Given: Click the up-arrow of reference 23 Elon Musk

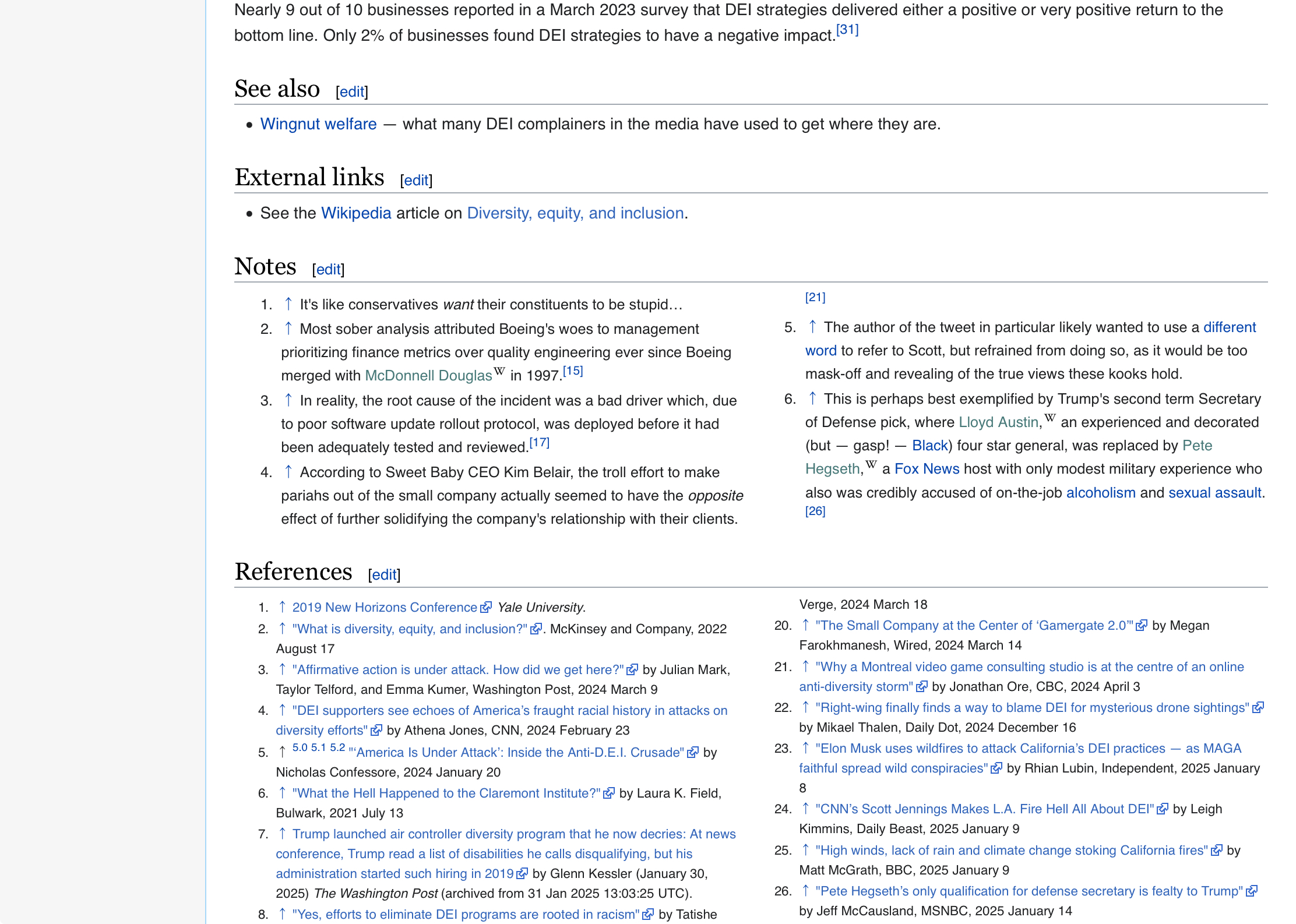Looking at the screenshot, I should click(x=805, y=748).
